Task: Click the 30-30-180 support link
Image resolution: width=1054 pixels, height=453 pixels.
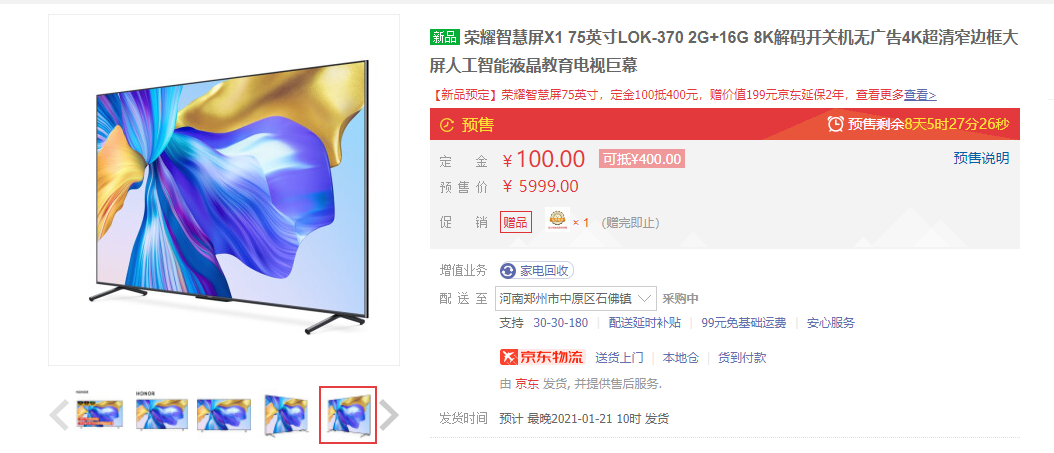Action: (x=561, y=323)
